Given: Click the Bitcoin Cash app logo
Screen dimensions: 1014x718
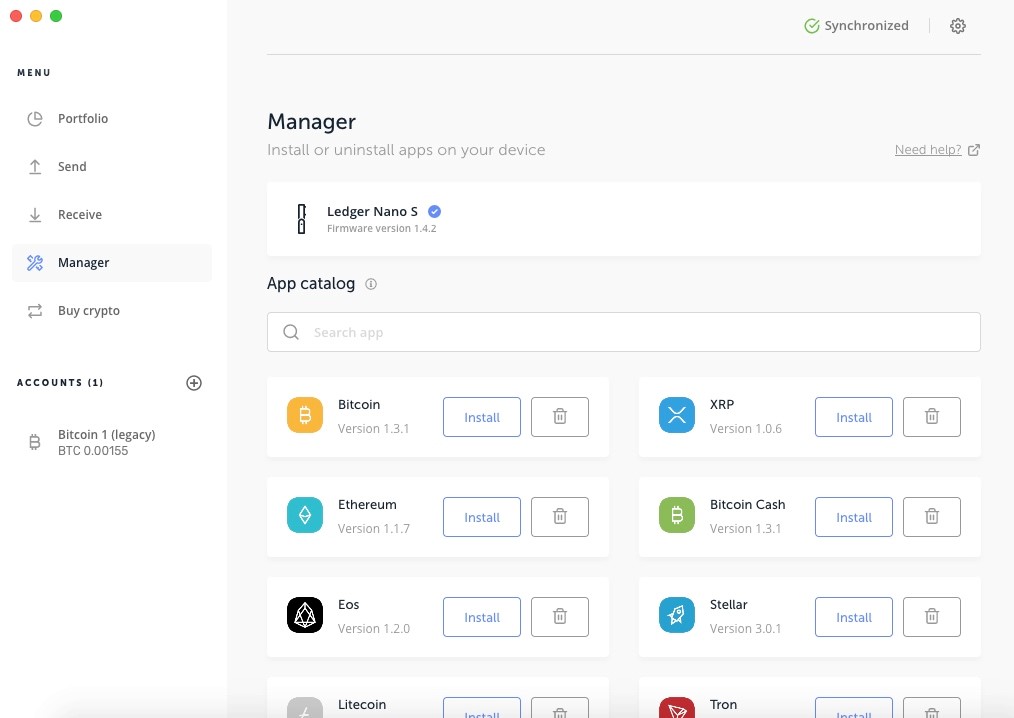Looking at the screenshot, I should pyautogui.click(x=676, y=515).
